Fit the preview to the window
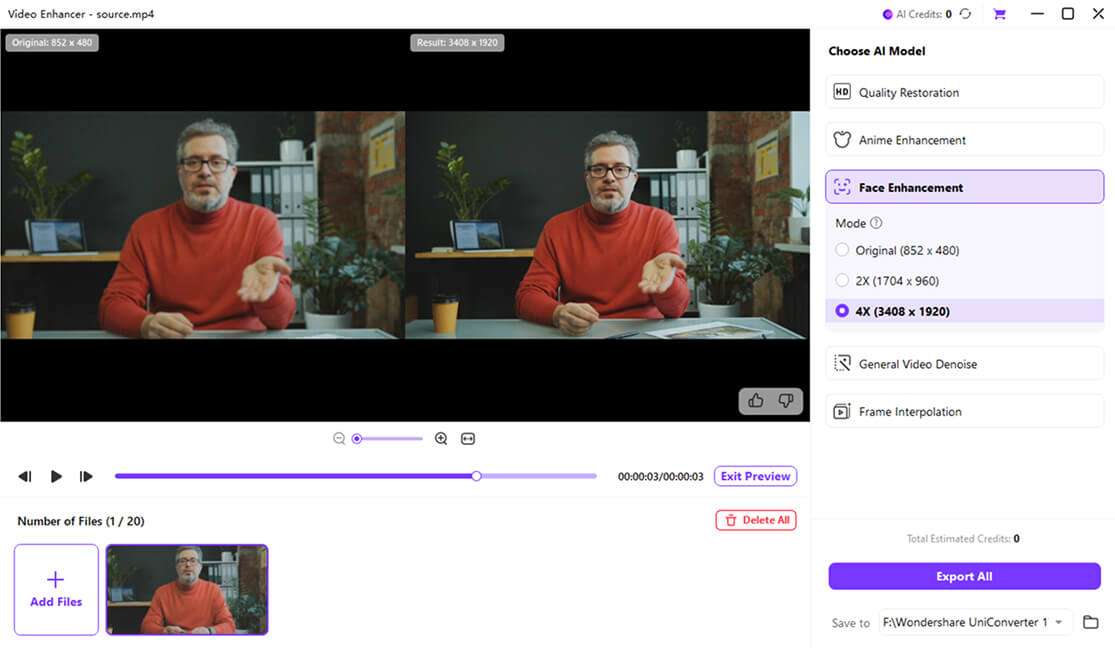The width and height of the screenshot is (1115, 649). pos(467,438)
